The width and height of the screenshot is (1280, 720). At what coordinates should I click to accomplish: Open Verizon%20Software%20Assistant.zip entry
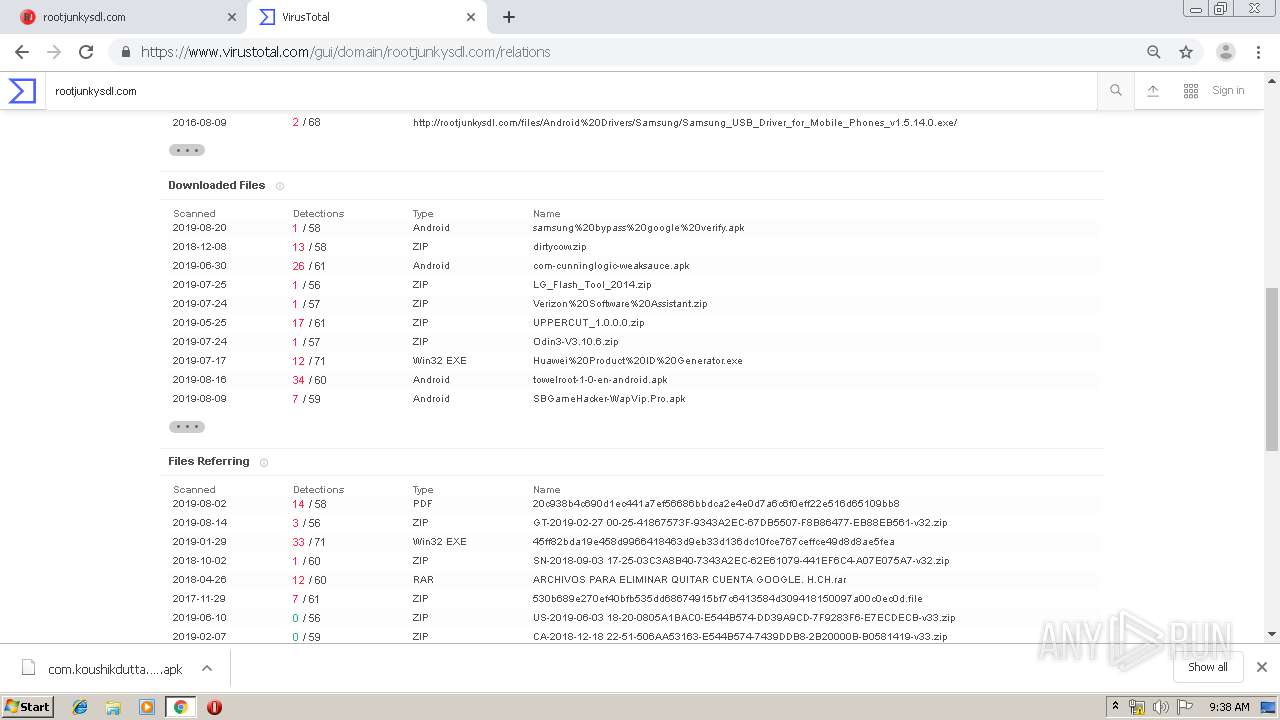[620, 304]
